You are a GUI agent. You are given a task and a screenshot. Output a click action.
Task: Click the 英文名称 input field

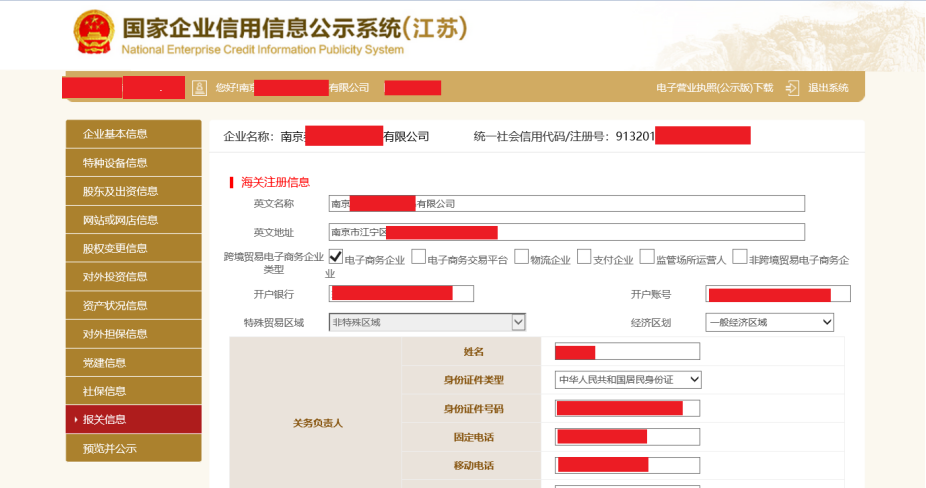coord(566,204)
